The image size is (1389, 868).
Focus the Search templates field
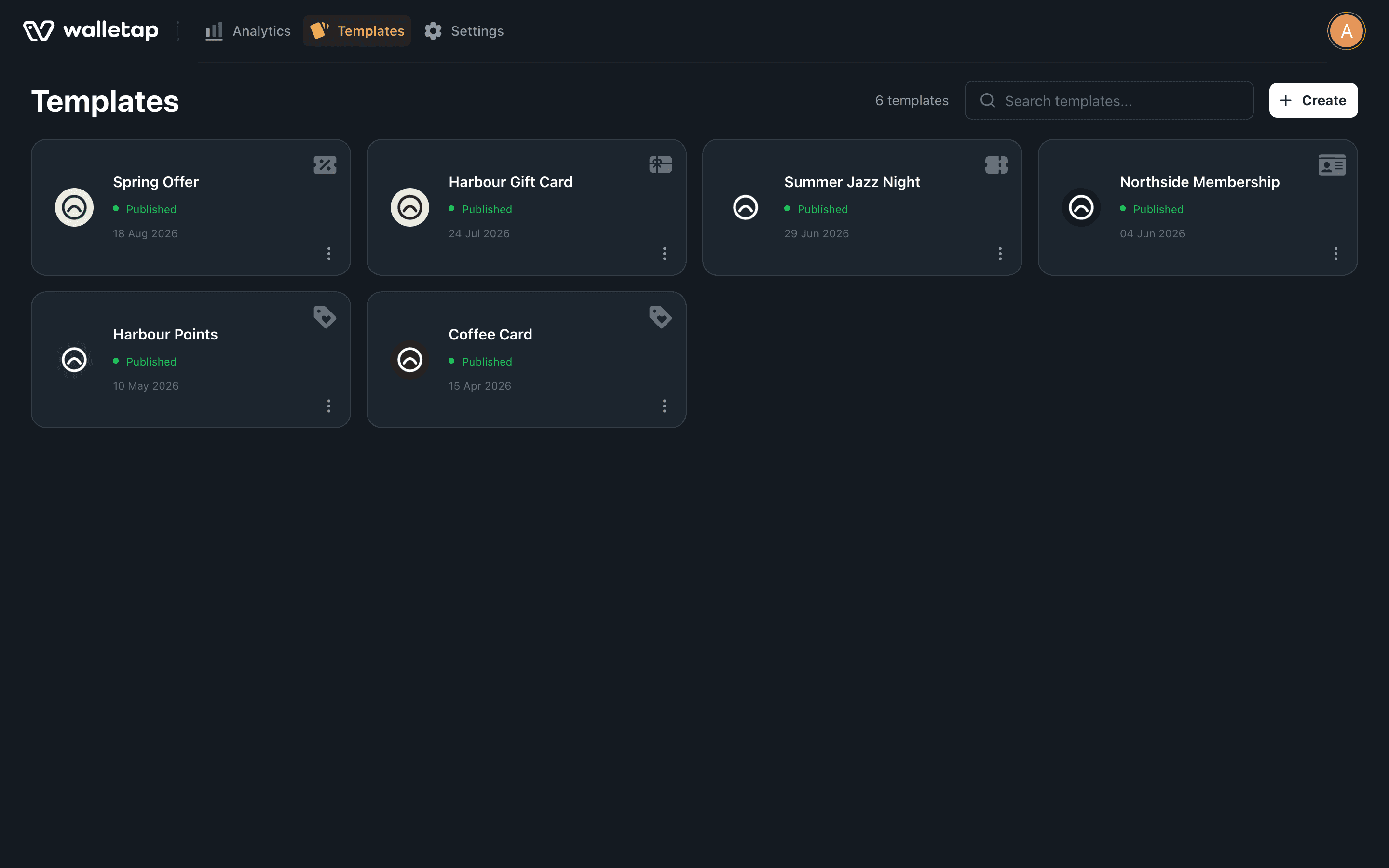point(1109,100)
